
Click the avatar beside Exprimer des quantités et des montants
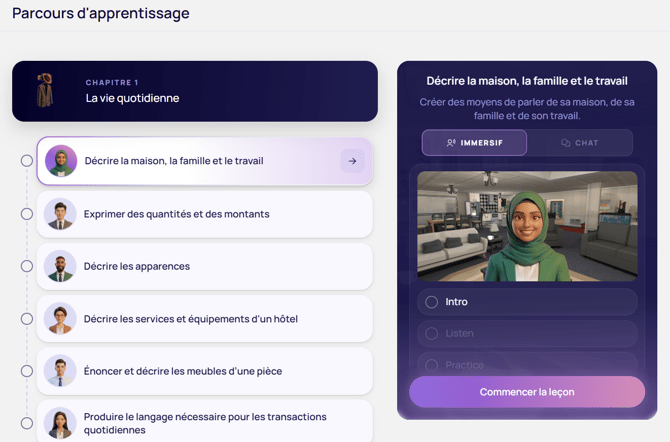point(60,214)
